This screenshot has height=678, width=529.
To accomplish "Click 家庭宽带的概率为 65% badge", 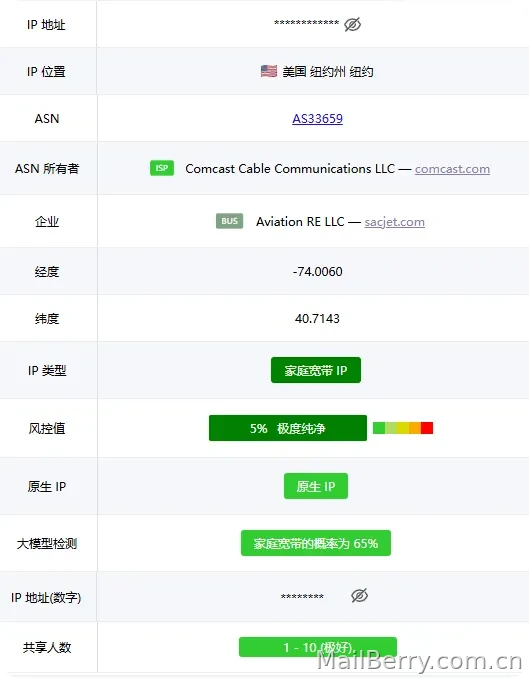I will click(x=316, y=543).
